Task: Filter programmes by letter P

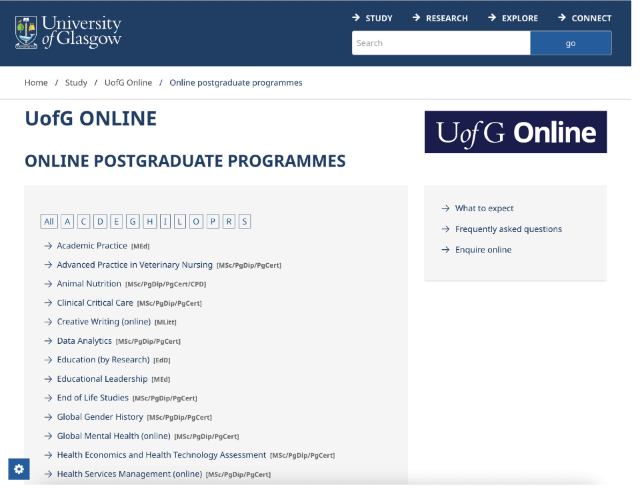Action: click(x=213, y=222)
